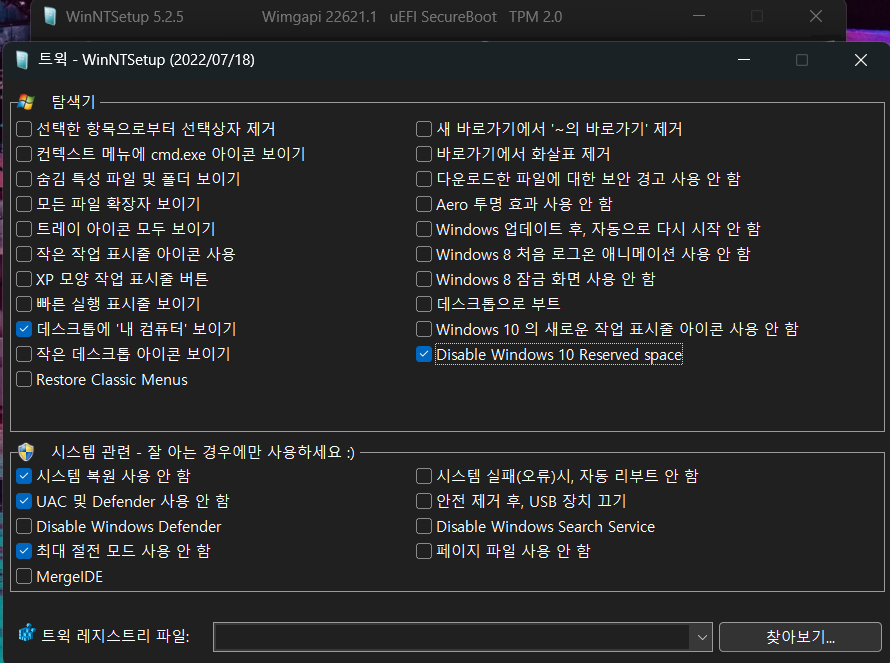Image resolution: width=890 pixels, height=663 pixels.
Task: Open the 트윅 레지스트리 파일 dropdown arrow
Action: [702, 637]
